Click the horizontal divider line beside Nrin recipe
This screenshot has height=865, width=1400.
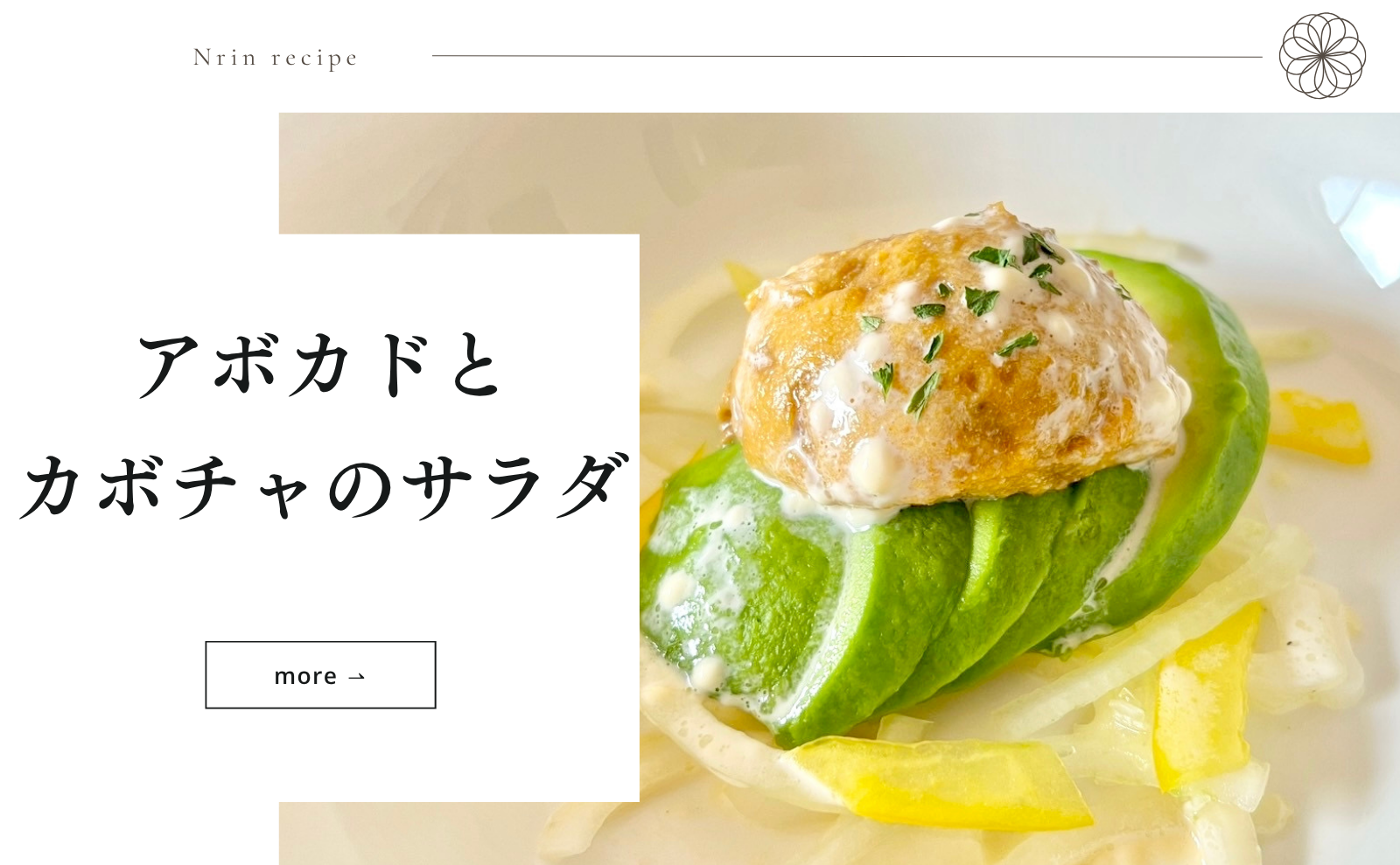point(847,57)
